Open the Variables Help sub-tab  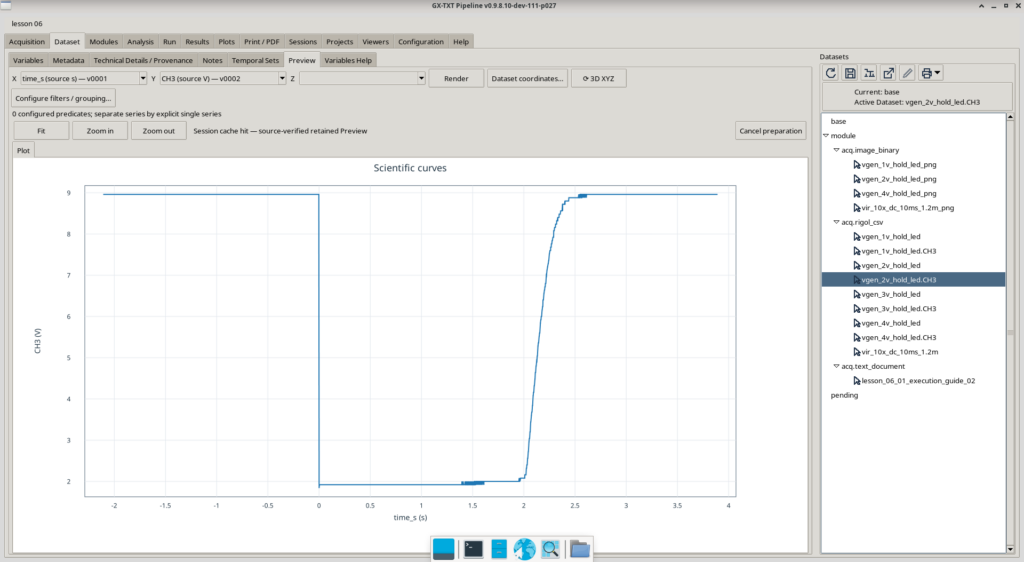point(348,60)
